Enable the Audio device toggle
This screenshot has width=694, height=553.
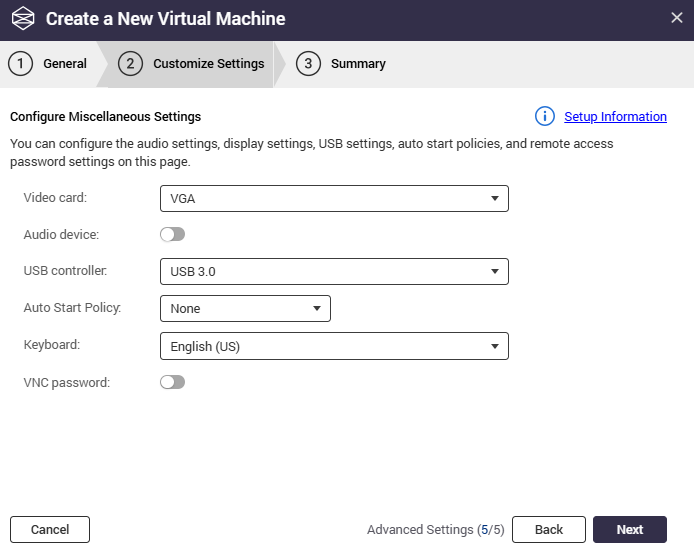(173, 234)
